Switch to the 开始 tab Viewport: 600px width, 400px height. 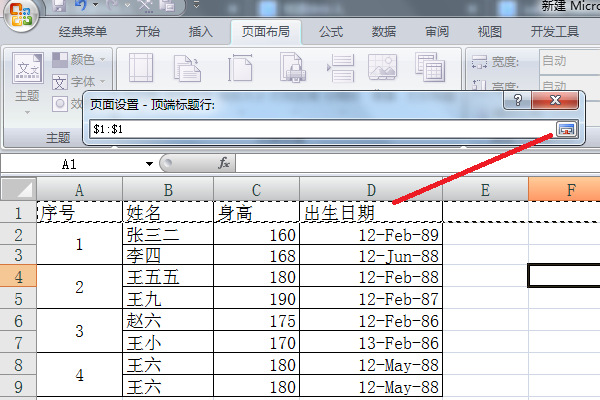(x=147, y=32)
